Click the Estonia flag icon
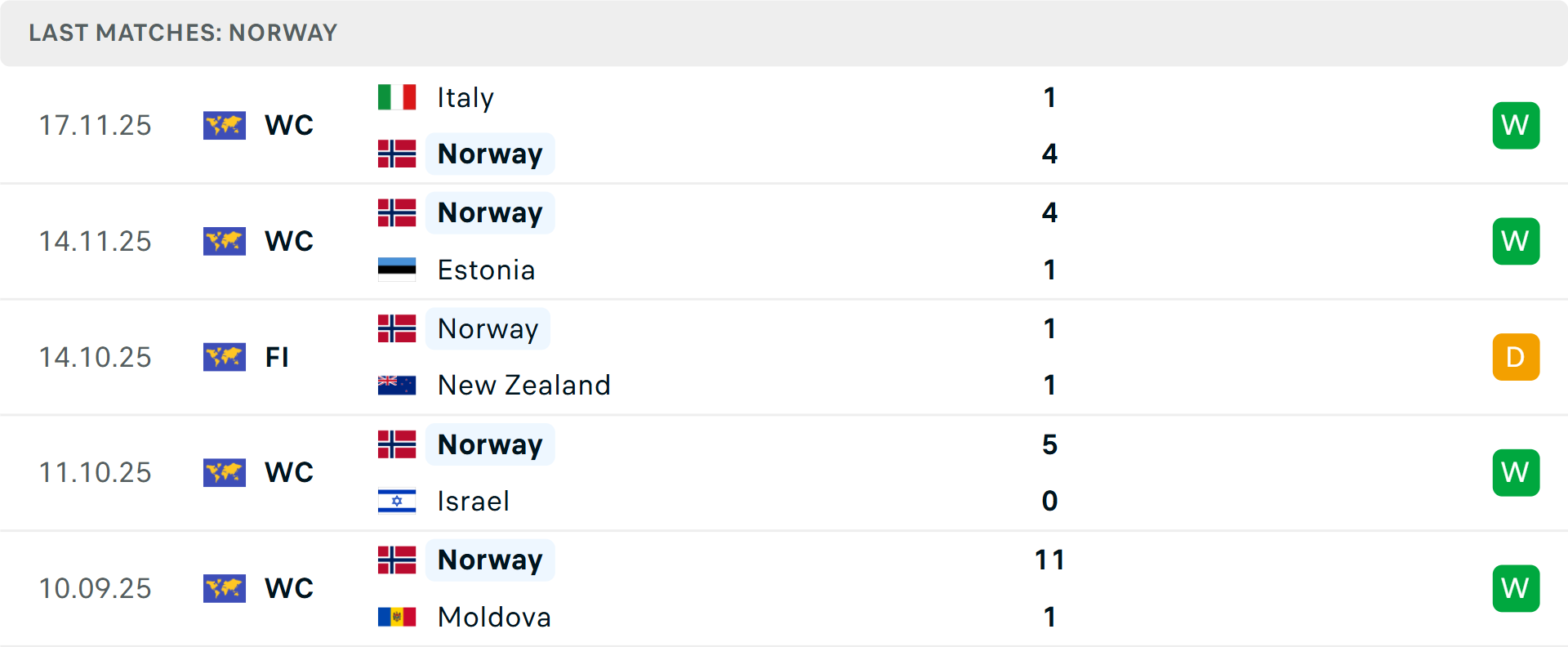1568x647 pixels. pos(397,270)
